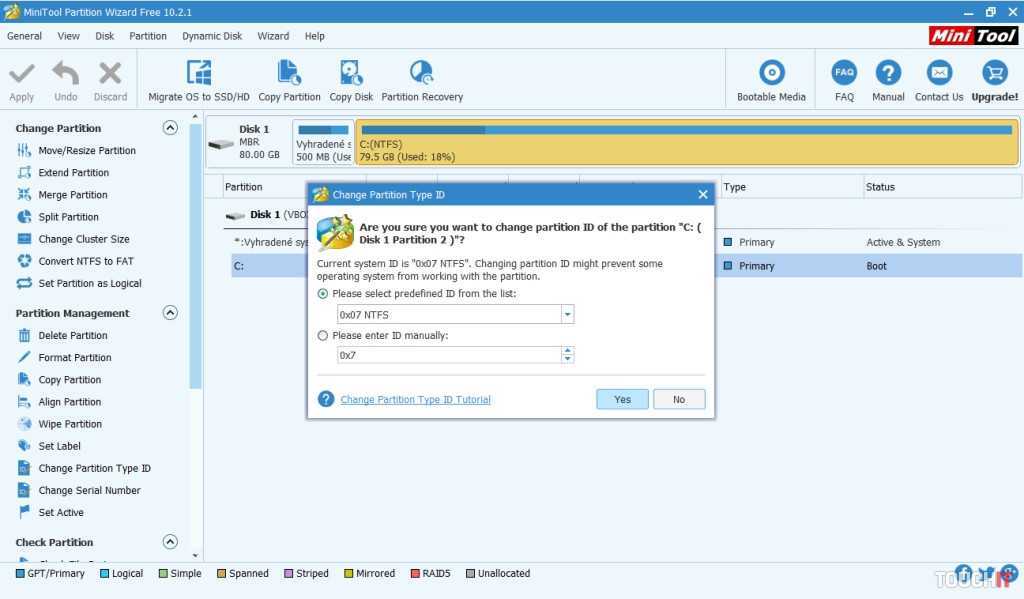
Task: Click the Upgrade cart icon
Action: click(x=994, y=74)
